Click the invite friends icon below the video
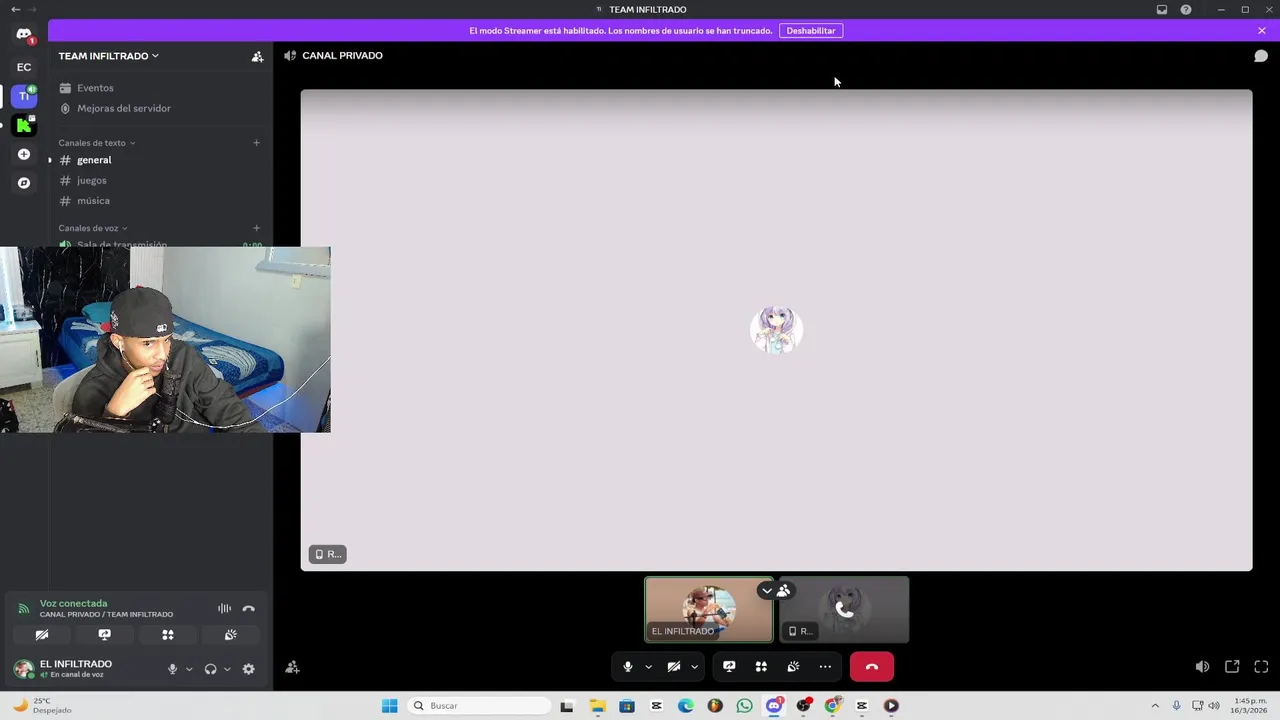Viewport: 1280px width, 720px height. [292, 667]
